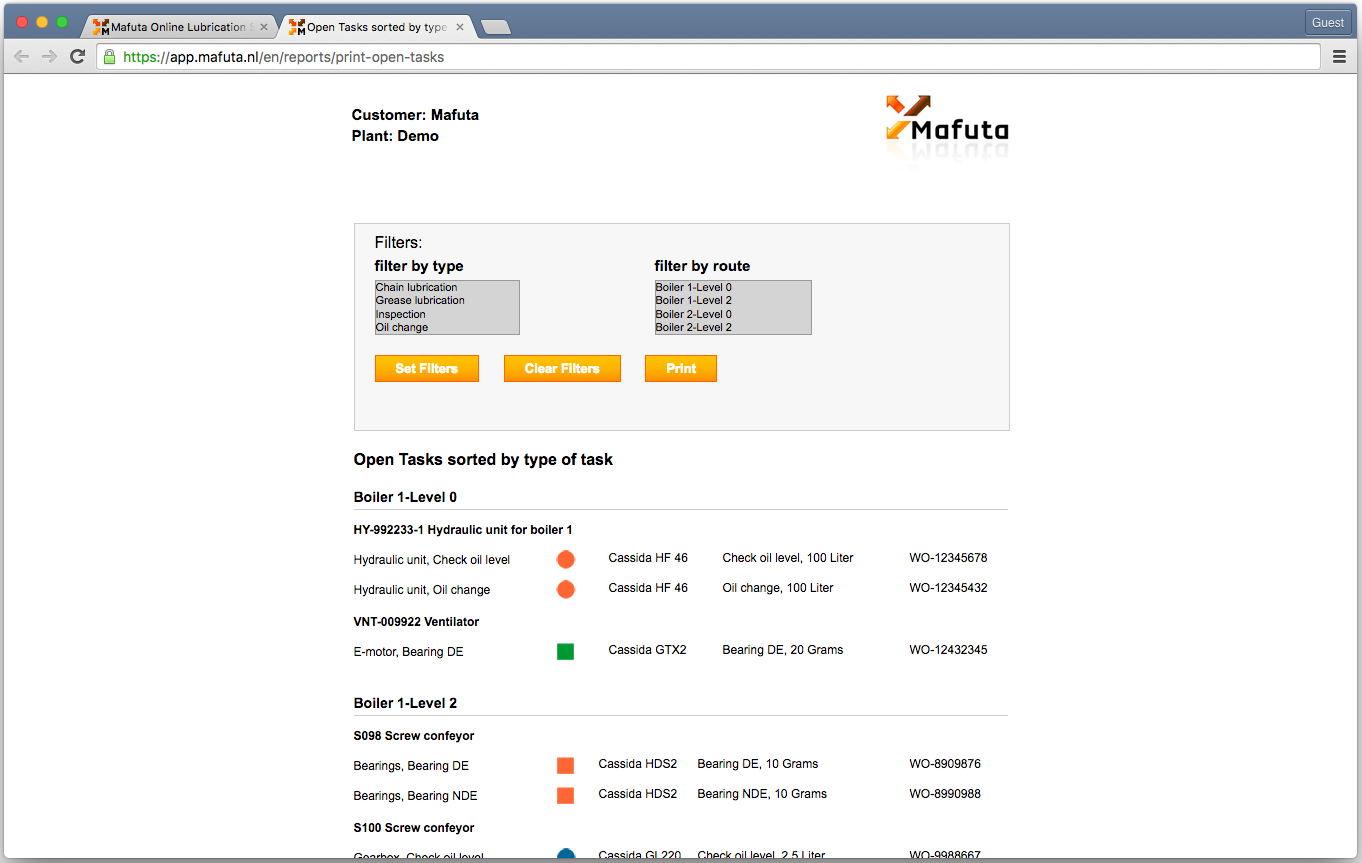The width and height of the screenshot is (1362, 863).
Task: Open a new browser tab
Action: [x=496, y=28]
